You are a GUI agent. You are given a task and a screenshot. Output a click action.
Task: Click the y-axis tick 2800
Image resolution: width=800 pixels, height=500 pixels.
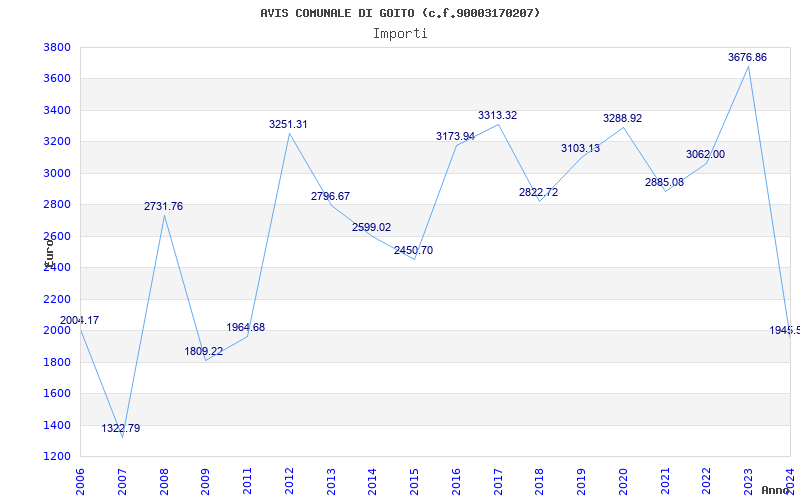pos(57,205)
